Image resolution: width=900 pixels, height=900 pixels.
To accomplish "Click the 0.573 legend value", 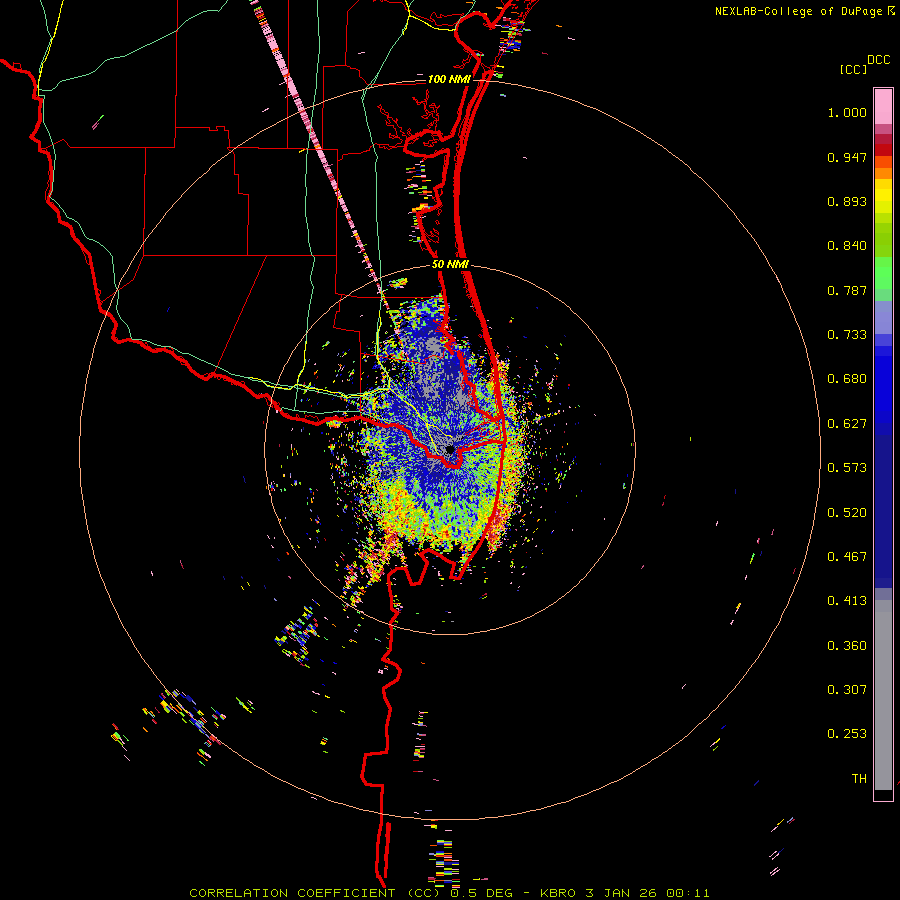I will 847,468.
